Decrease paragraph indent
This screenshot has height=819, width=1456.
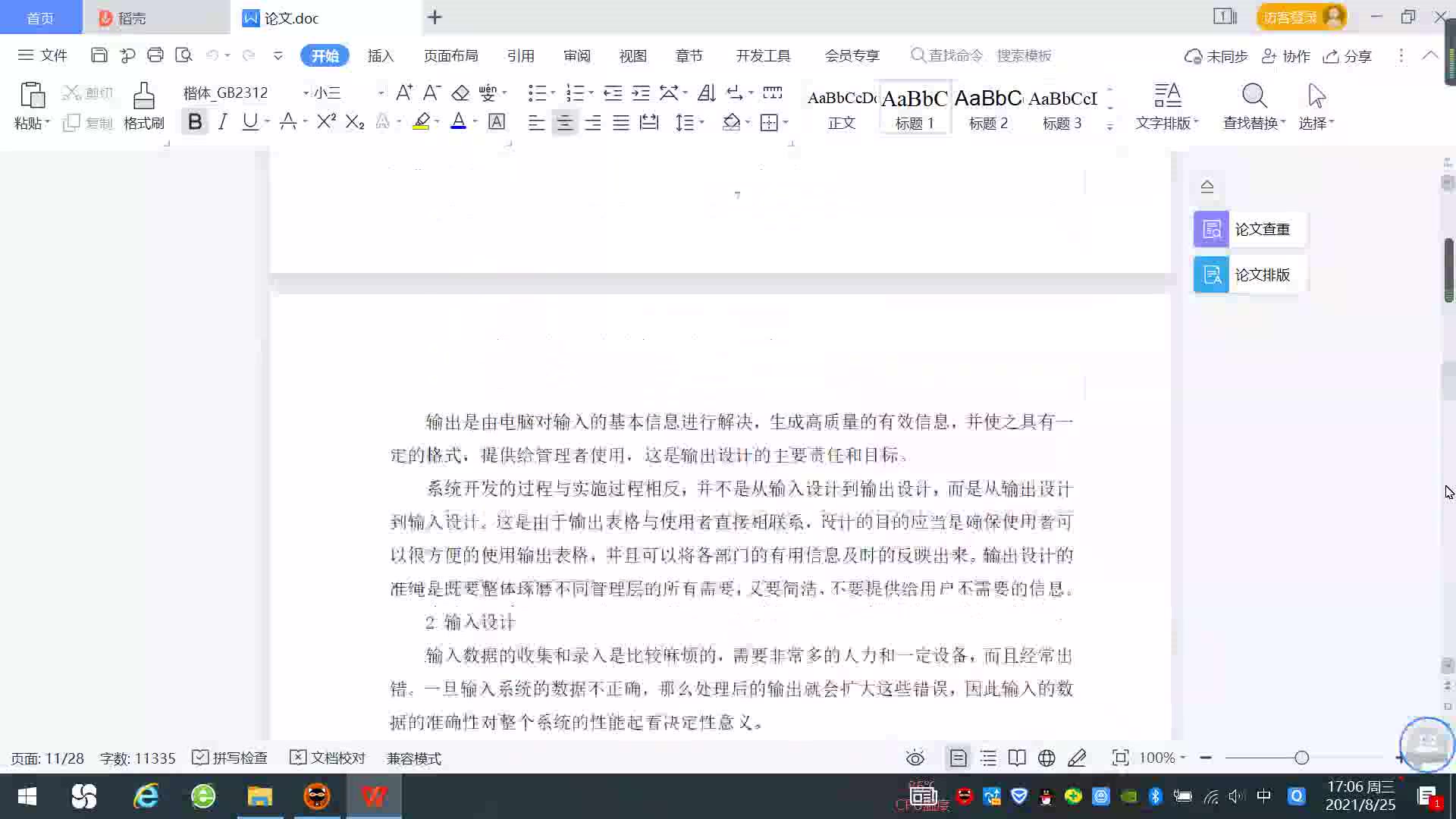(x=613, y=93)
